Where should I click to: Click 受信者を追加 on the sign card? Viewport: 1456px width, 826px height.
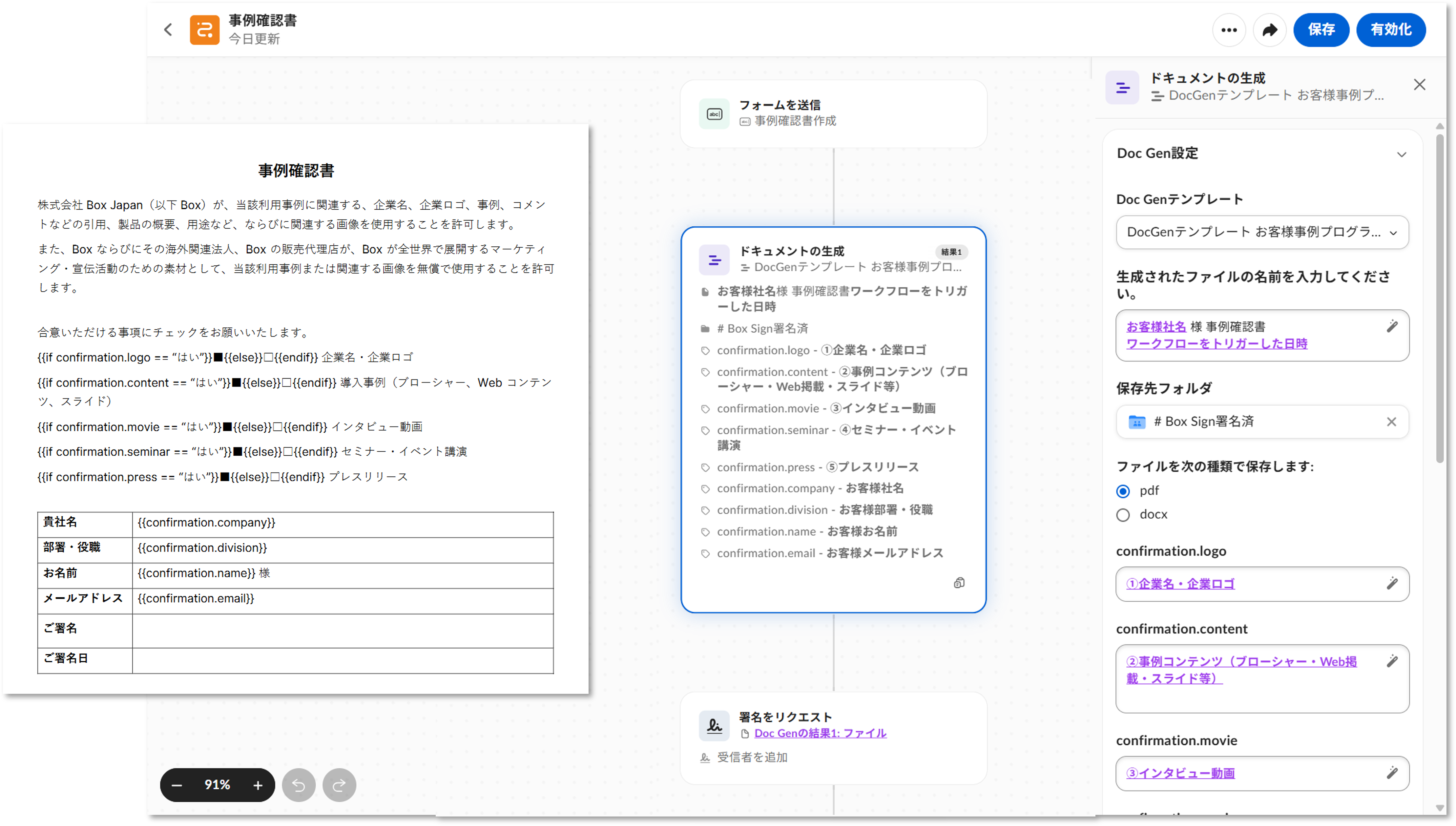pyautogui.click(x=752, y=757)
